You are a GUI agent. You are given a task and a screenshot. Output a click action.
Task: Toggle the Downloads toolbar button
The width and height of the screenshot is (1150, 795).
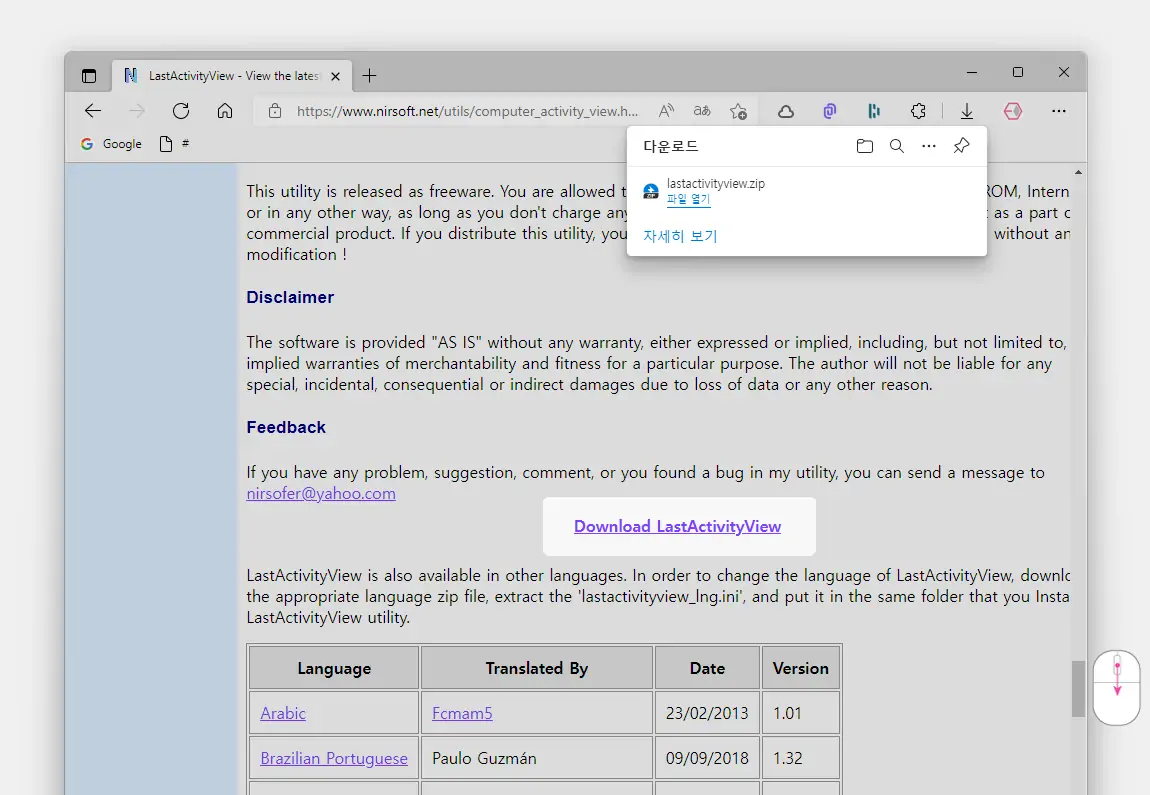967,111
